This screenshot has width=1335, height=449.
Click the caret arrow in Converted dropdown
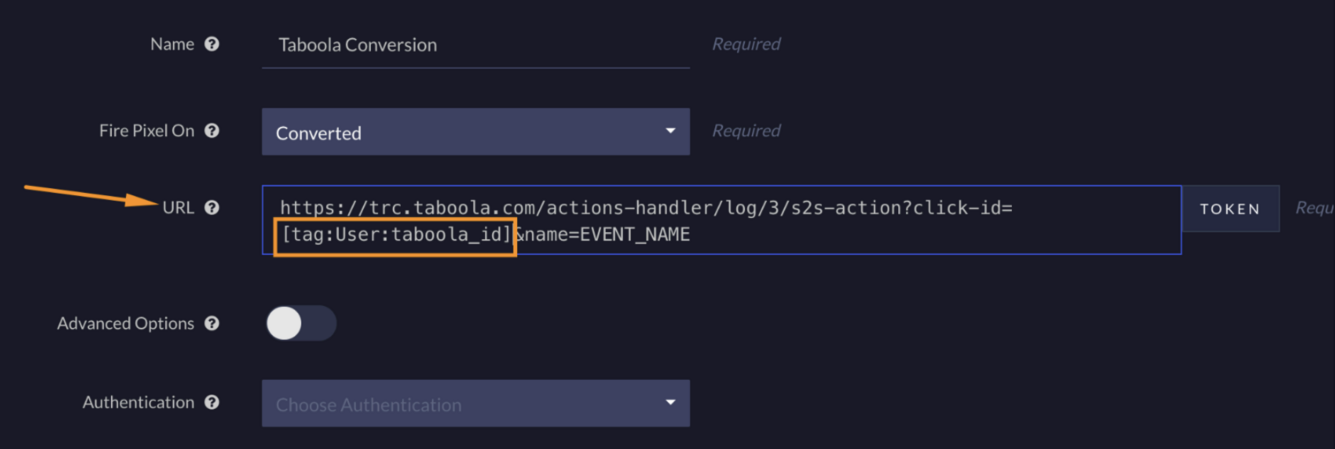coord(670,131)
